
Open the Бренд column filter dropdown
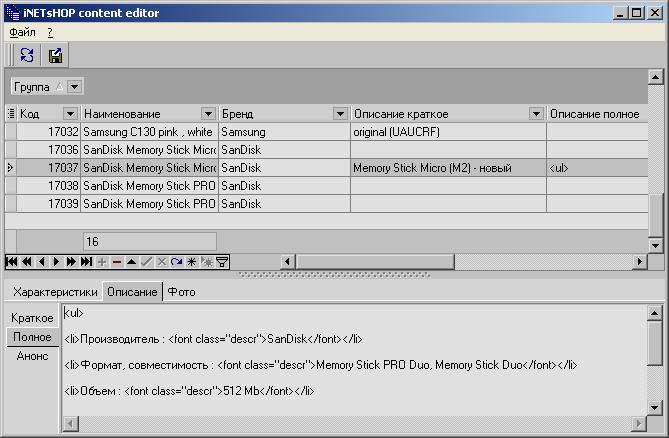point(340,113)
